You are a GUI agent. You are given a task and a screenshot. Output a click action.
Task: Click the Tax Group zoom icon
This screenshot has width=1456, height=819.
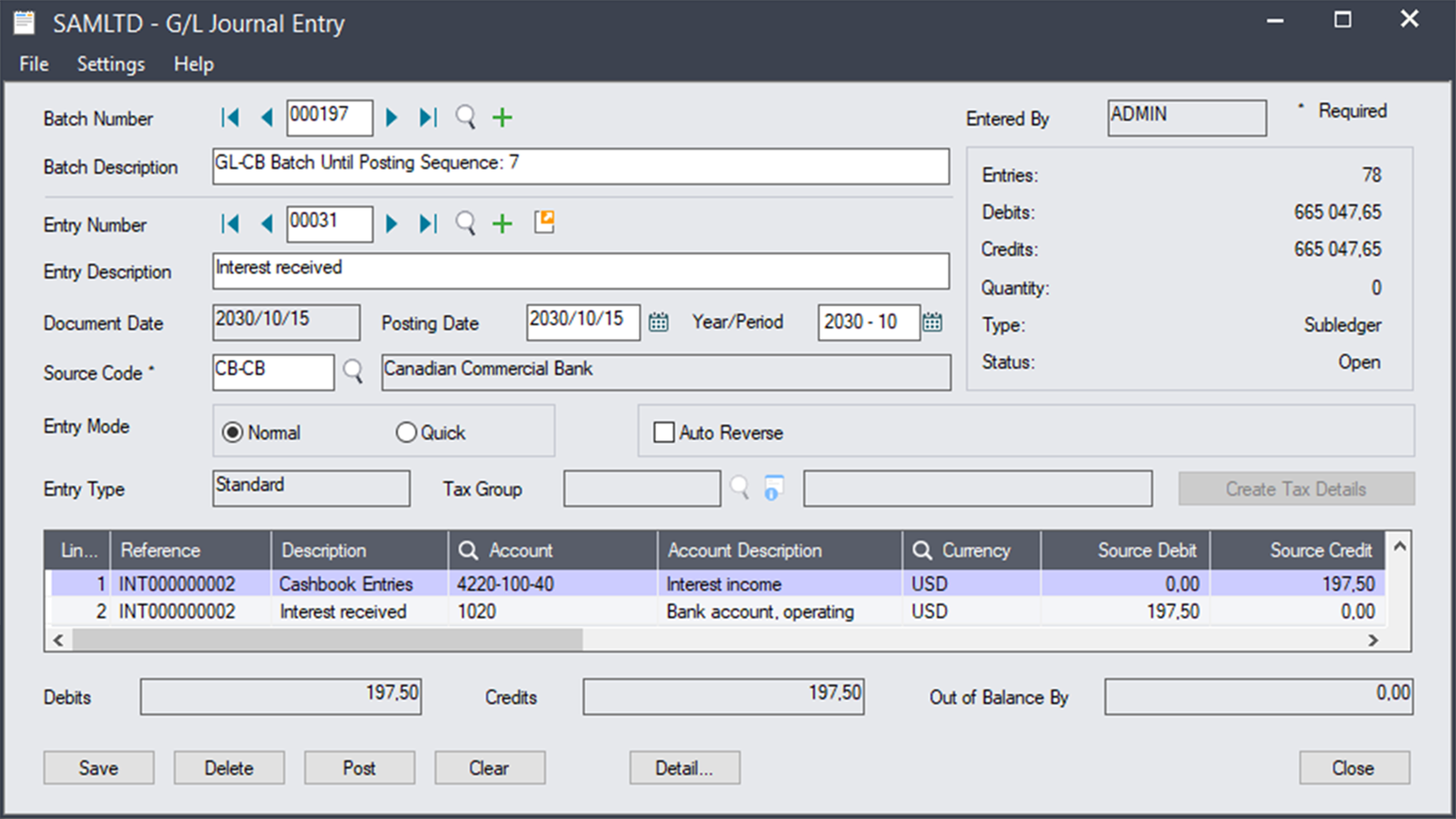click(x=772, y=488)
